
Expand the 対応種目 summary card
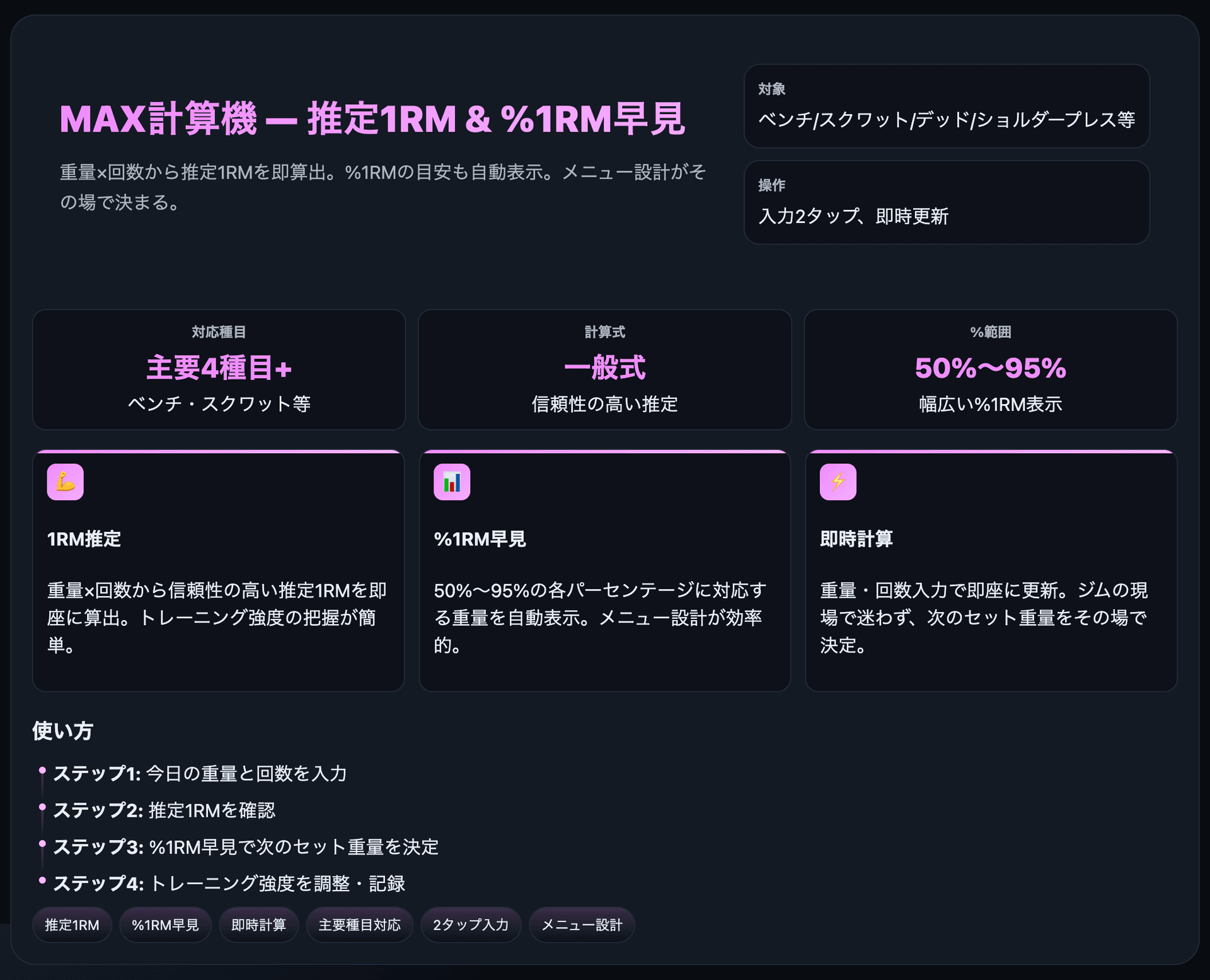click(x=218, y=370)
